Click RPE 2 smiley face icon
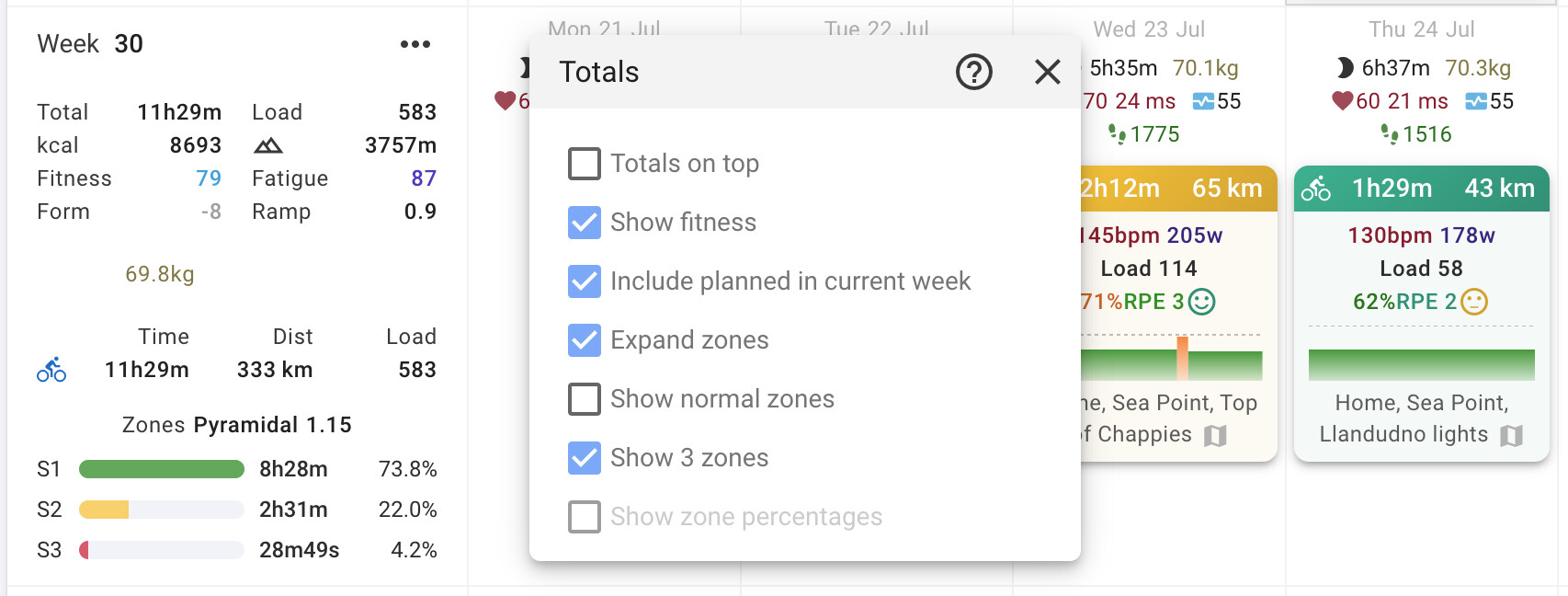 pos(1473,302)
